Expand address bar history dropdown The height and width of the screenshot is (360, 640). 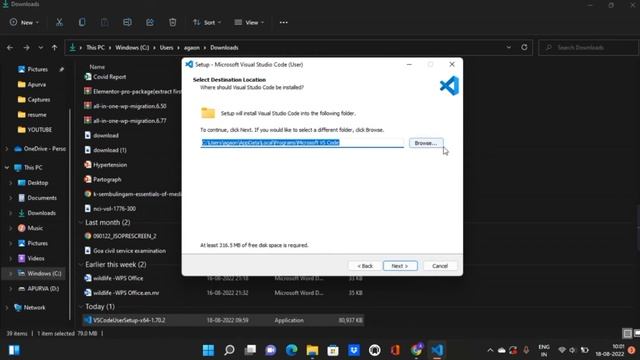(x=509, y=47)
